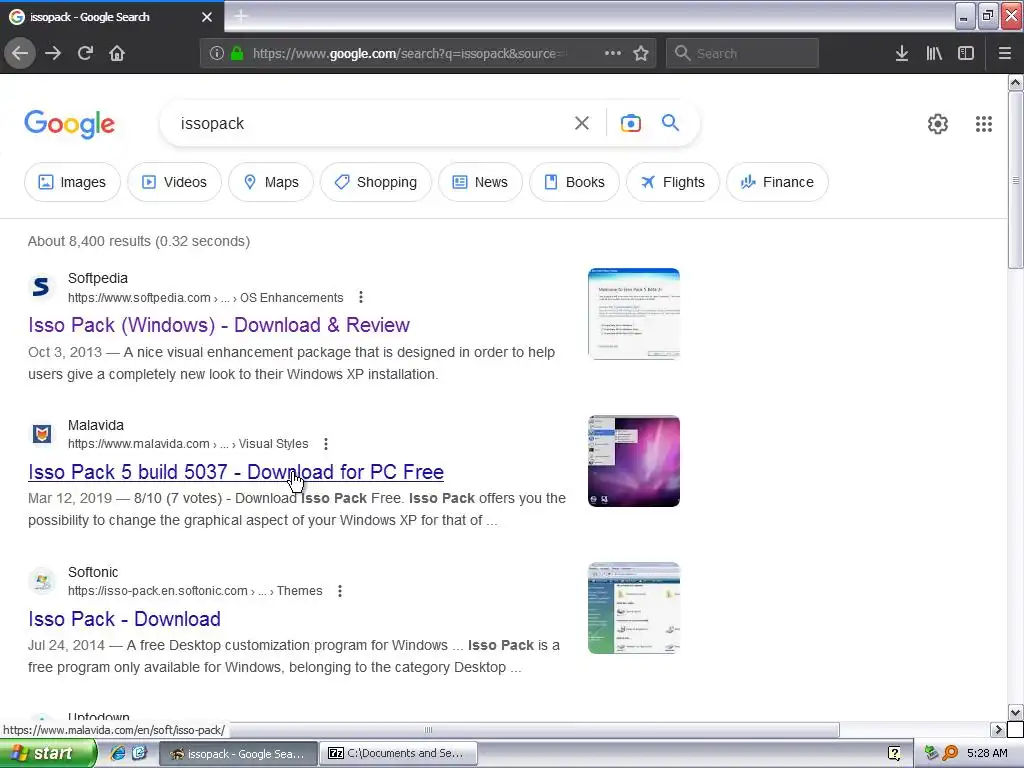Submit search with the magnifier icon
1024x768 pixels.
670,123
